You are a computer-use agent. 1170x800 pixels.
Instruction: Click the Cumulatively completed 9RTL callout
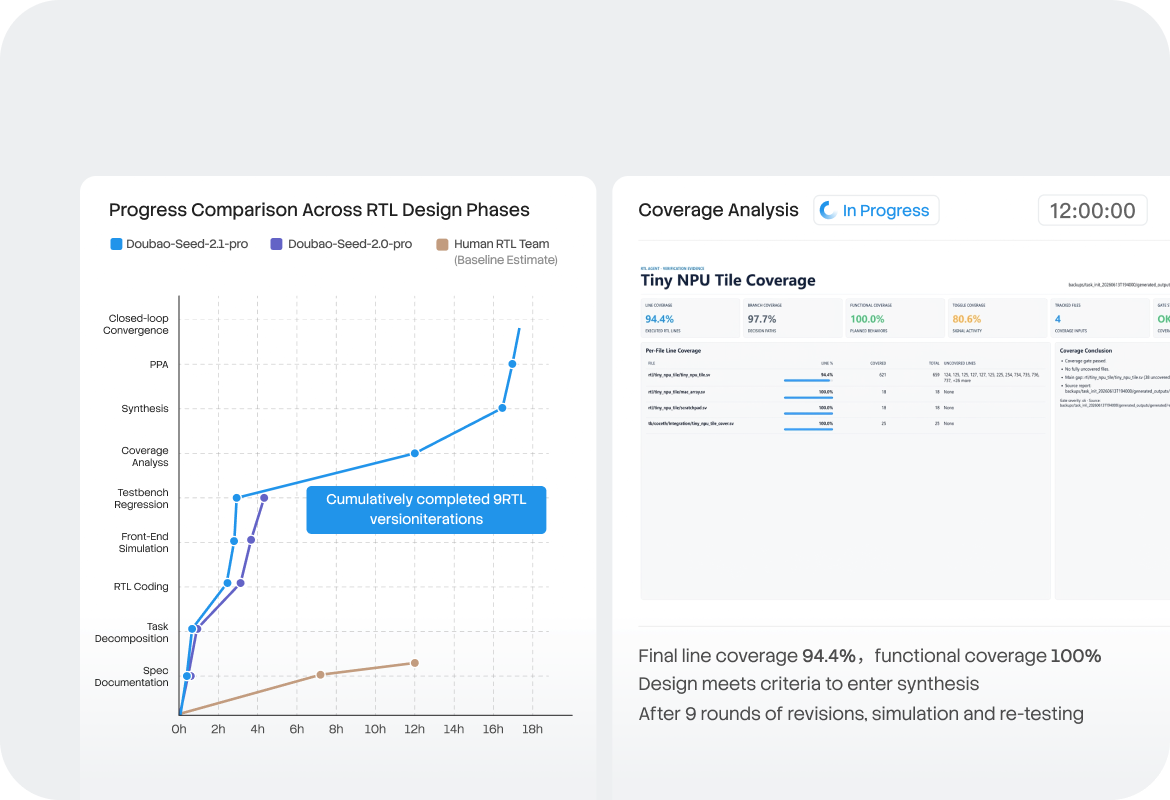426,510
